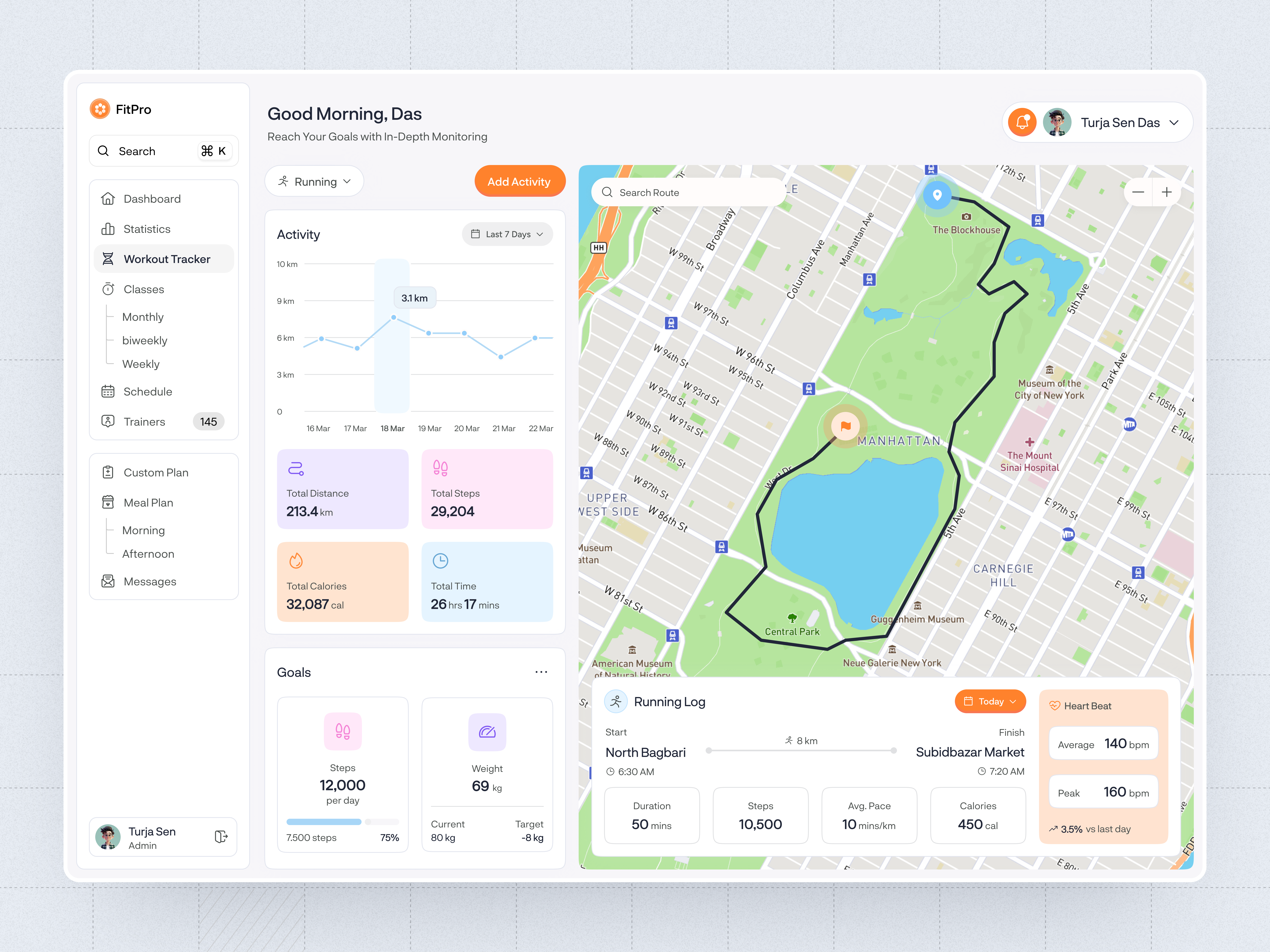This screenshot has height=952, width=1270.
Task: Open Trainers list
Action: (x=164, y=422)
